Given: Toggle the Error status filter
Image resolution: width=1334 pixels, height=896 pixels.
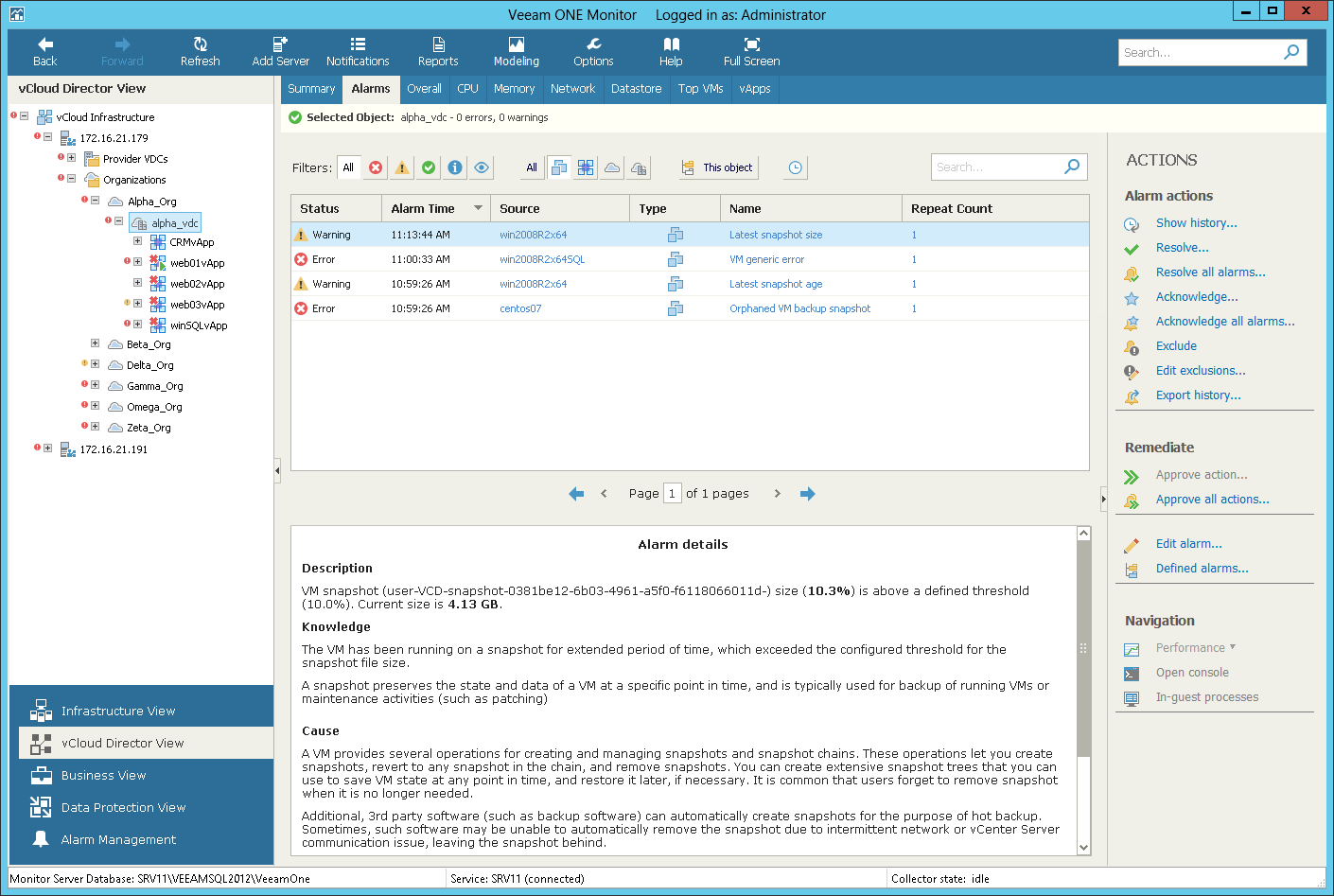Looking at the screenshot, I should click(376, 167).
